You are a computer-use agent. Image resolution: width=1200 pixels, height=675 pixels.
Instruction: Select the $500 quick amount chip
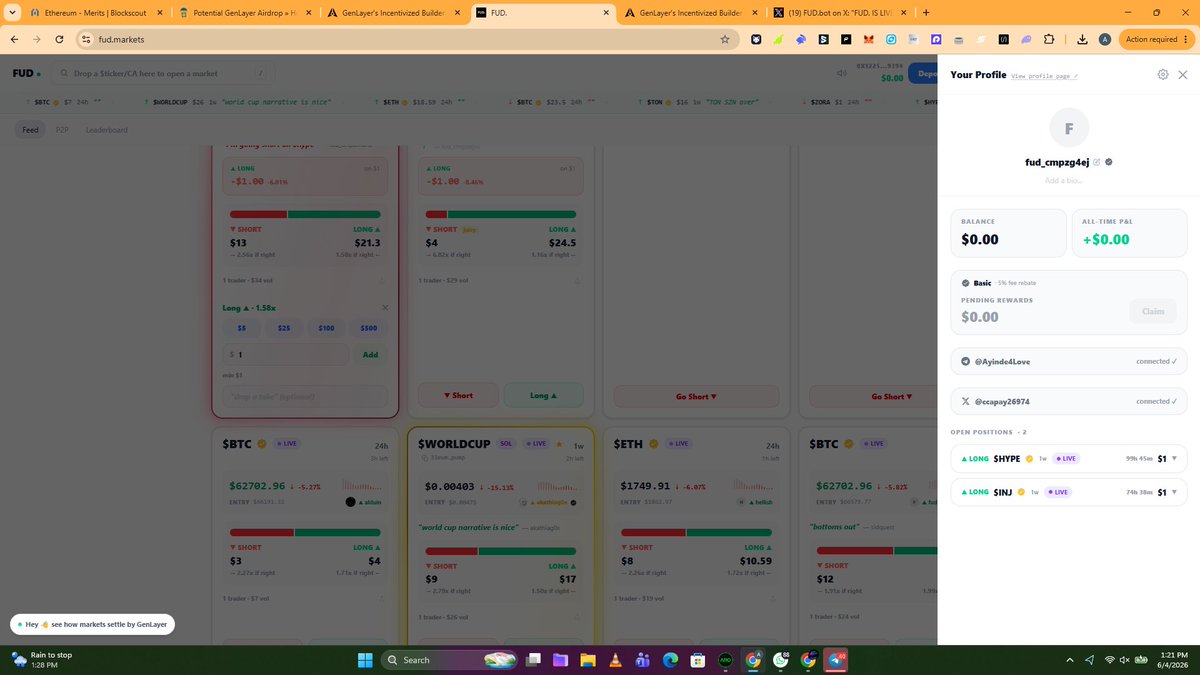369,328
